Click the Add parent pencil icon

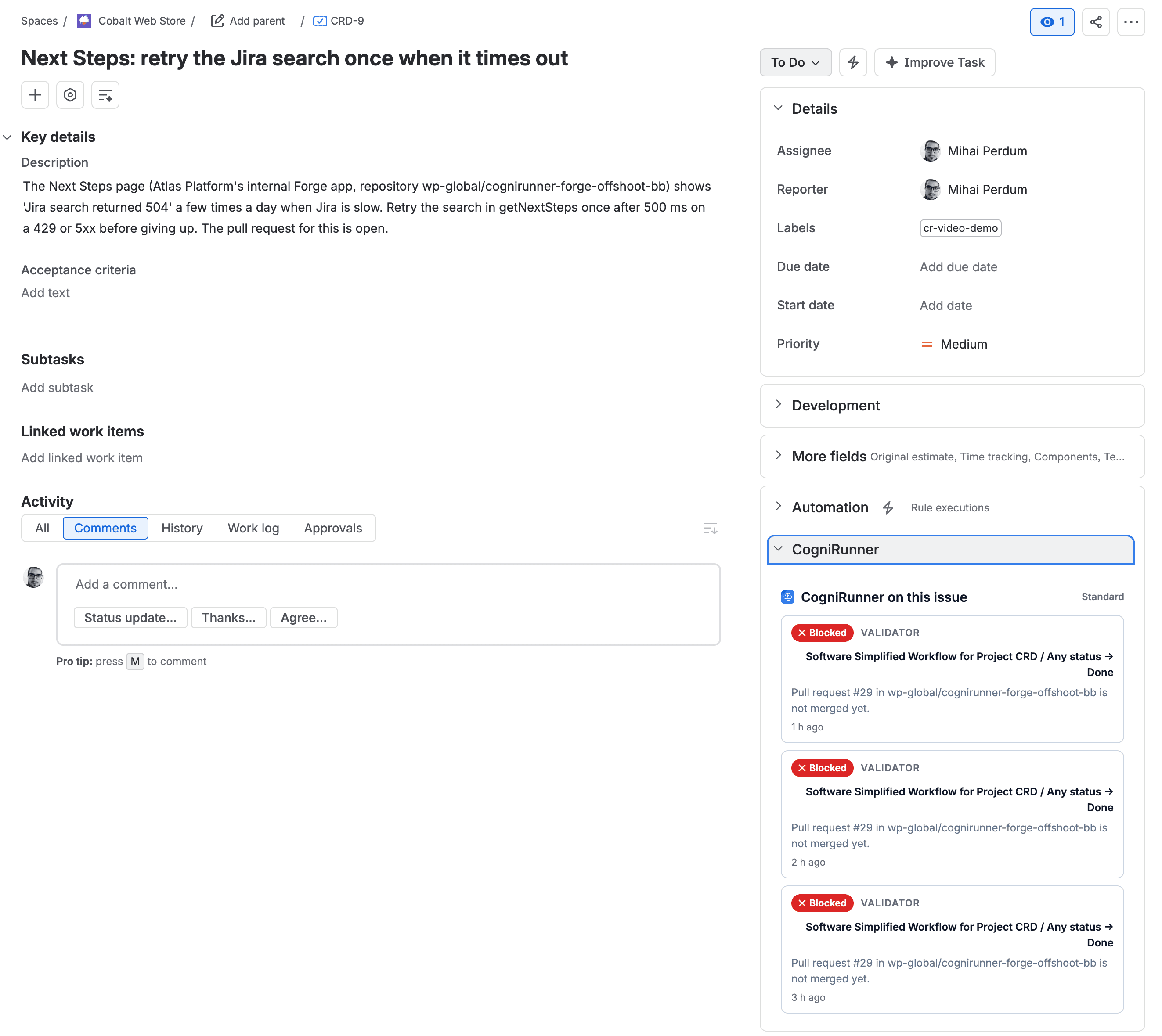pos(217,21)
